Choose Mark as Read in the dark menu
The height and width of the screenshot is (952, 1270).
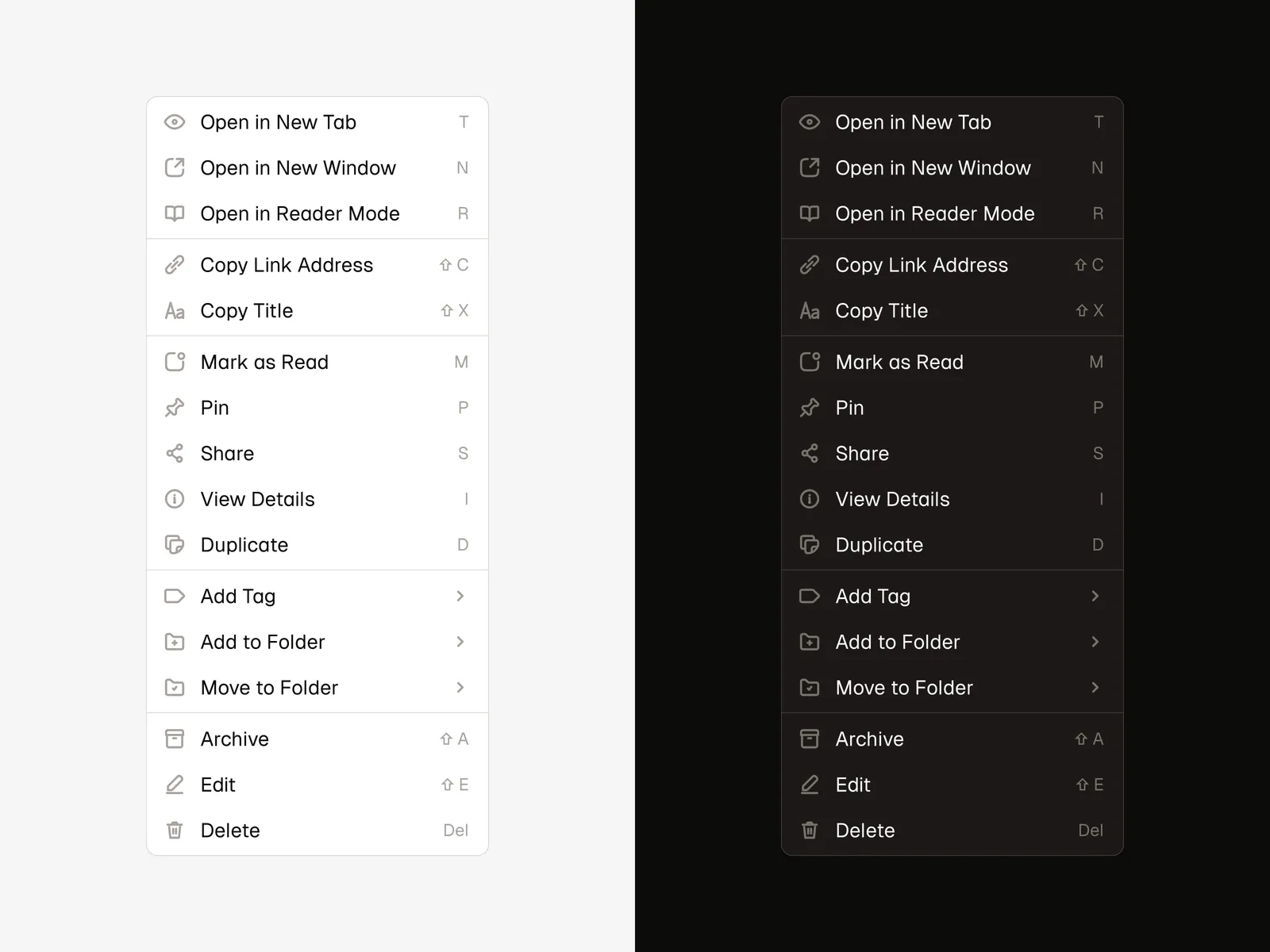point(899,363)
